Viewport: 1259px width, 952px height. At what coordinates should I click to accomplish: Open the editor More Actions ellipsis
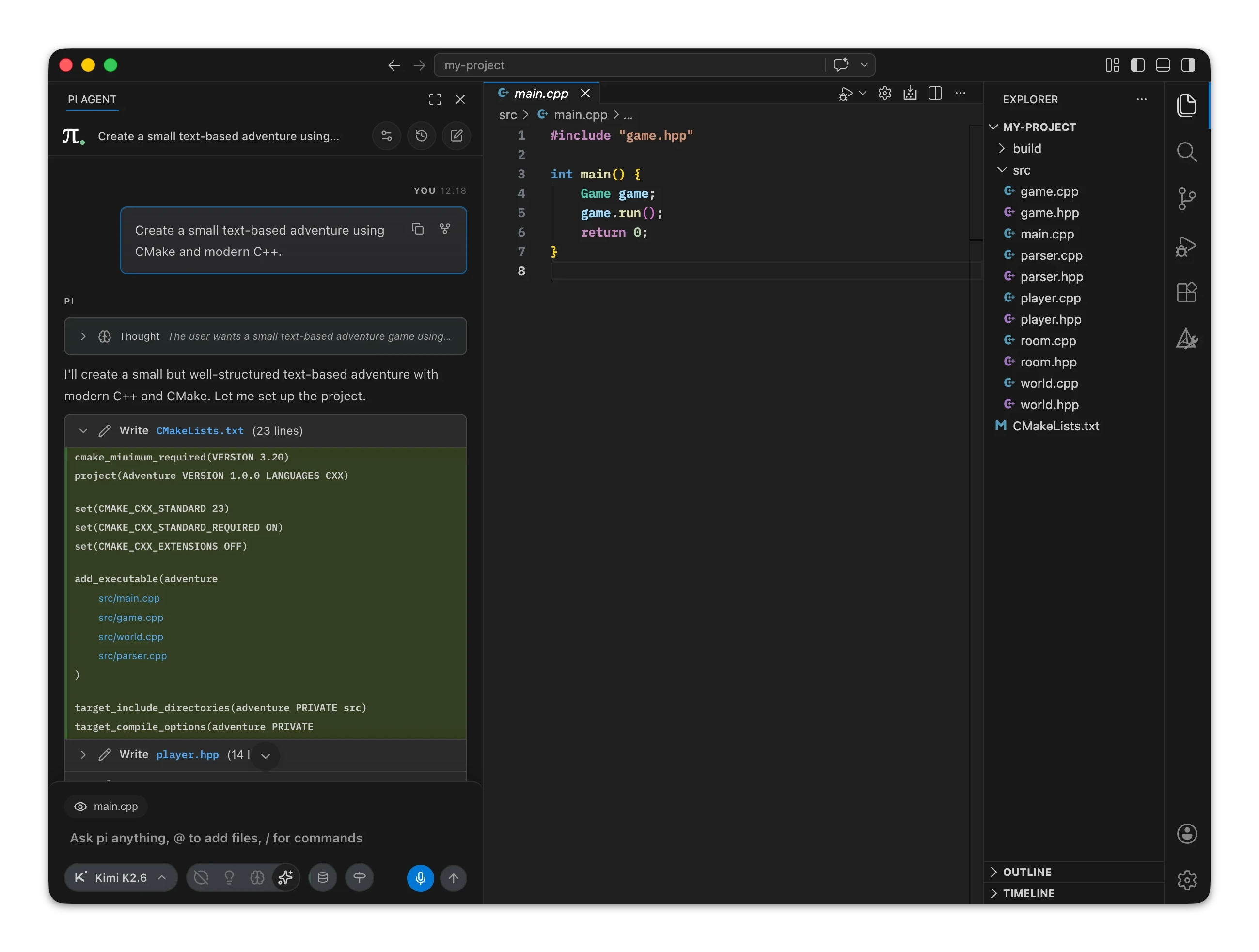(961, 94)
